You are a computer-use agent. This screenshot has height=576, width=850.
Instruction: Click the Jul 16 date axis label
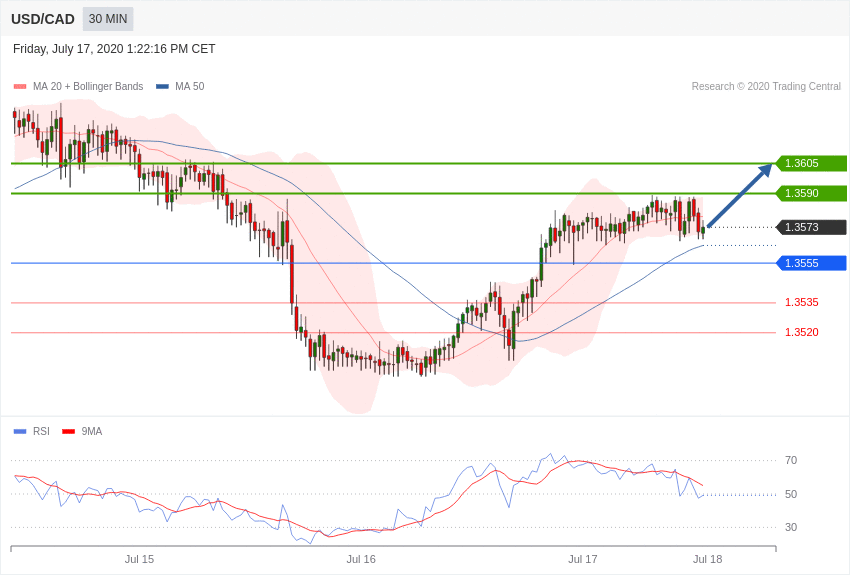361,559
